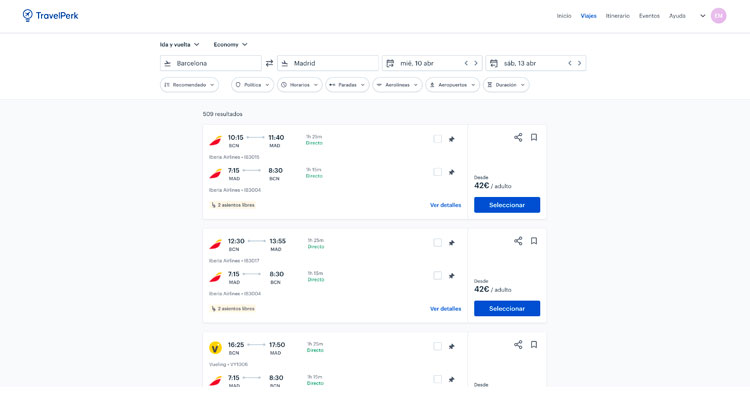The width and height of the screenshot is (750, 415).
Task: Click the sáb. 13 abr return date
Action: tap(520, 63)
